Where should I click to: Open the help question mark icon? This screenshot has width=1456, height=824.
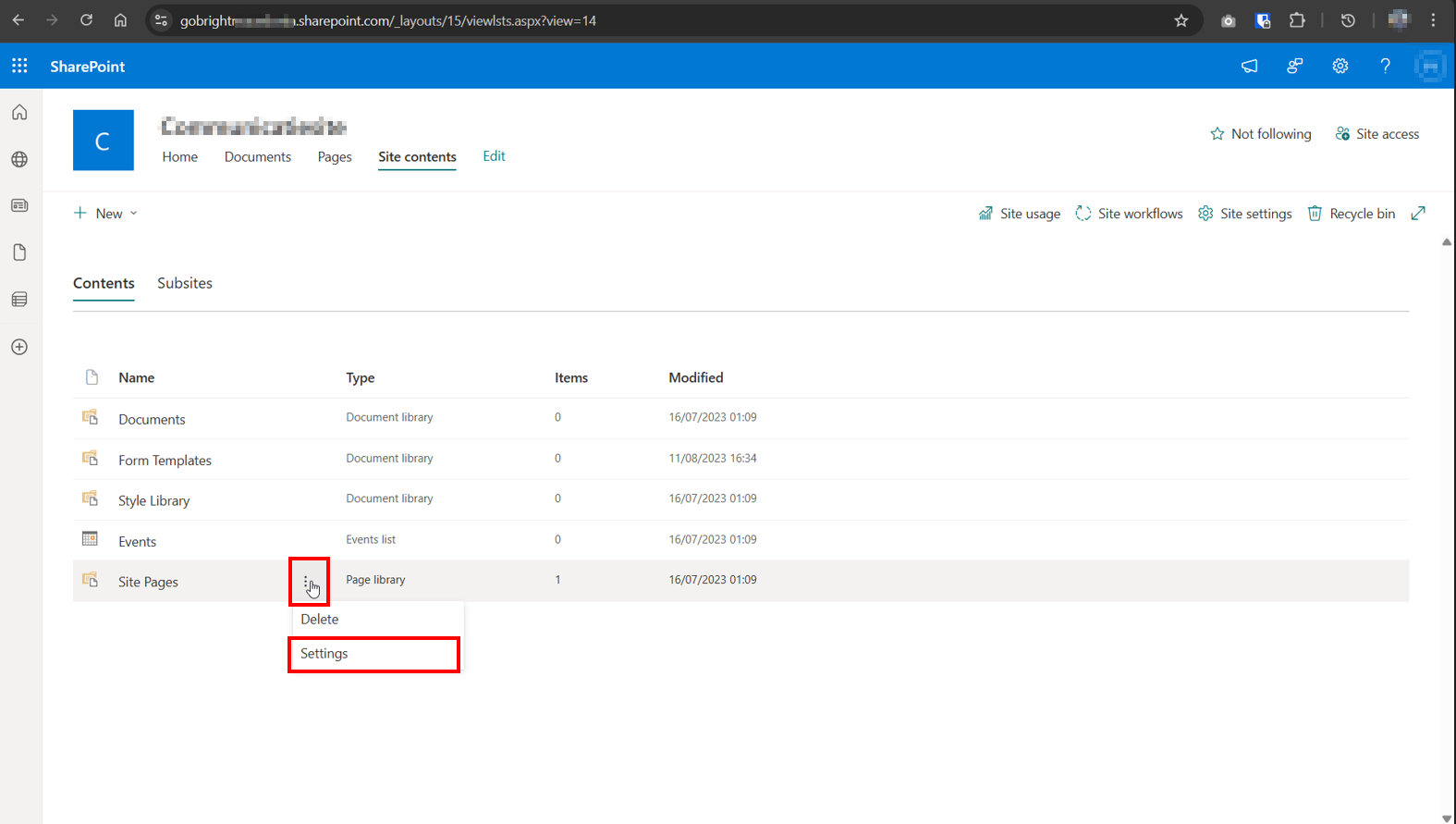[x=1385, y=66]
